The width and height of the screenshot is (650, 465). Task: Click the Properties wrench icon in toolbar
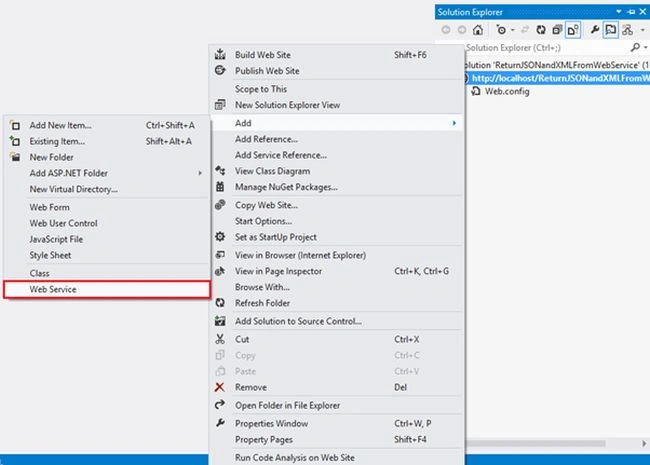point(595,30)
